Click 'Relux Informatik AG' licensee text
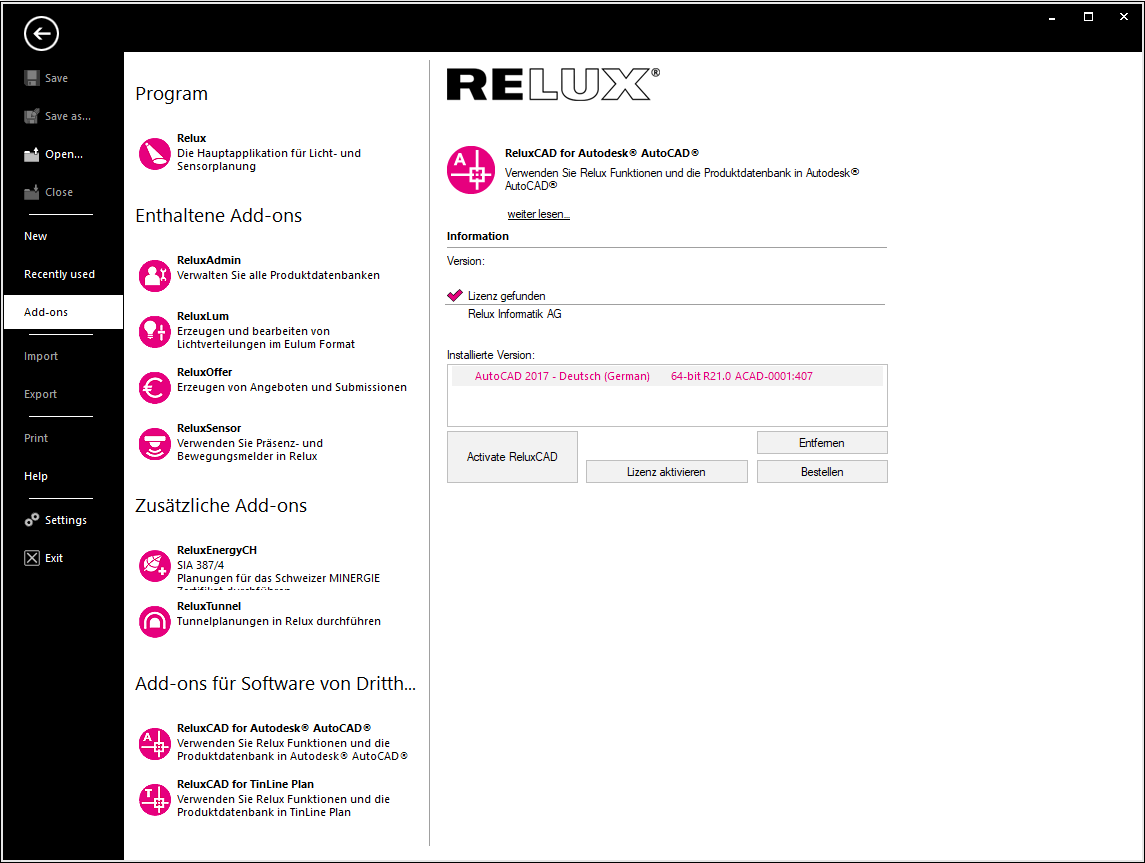The width and height of the screenshot is (1145, 863). (515, 314)
